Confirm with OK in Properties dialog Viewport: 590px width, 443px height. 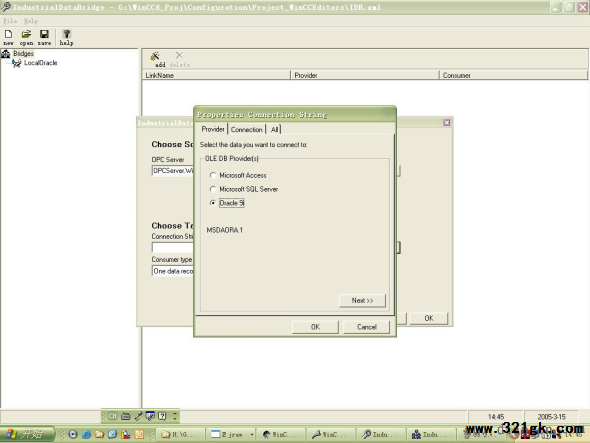[x=315, y=327]
